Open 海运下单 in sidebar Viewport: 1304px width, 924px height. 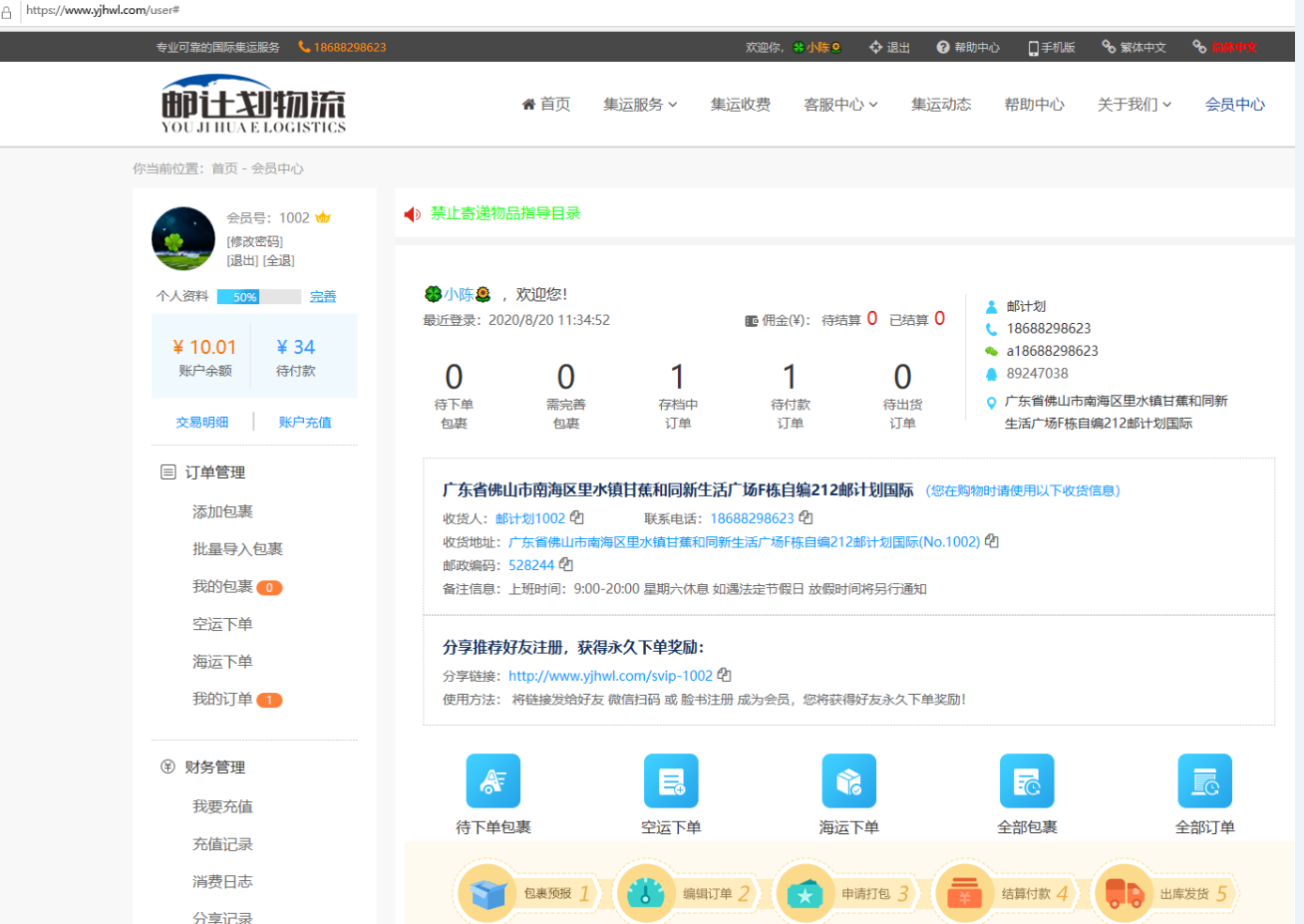click(x=222, y=662)
